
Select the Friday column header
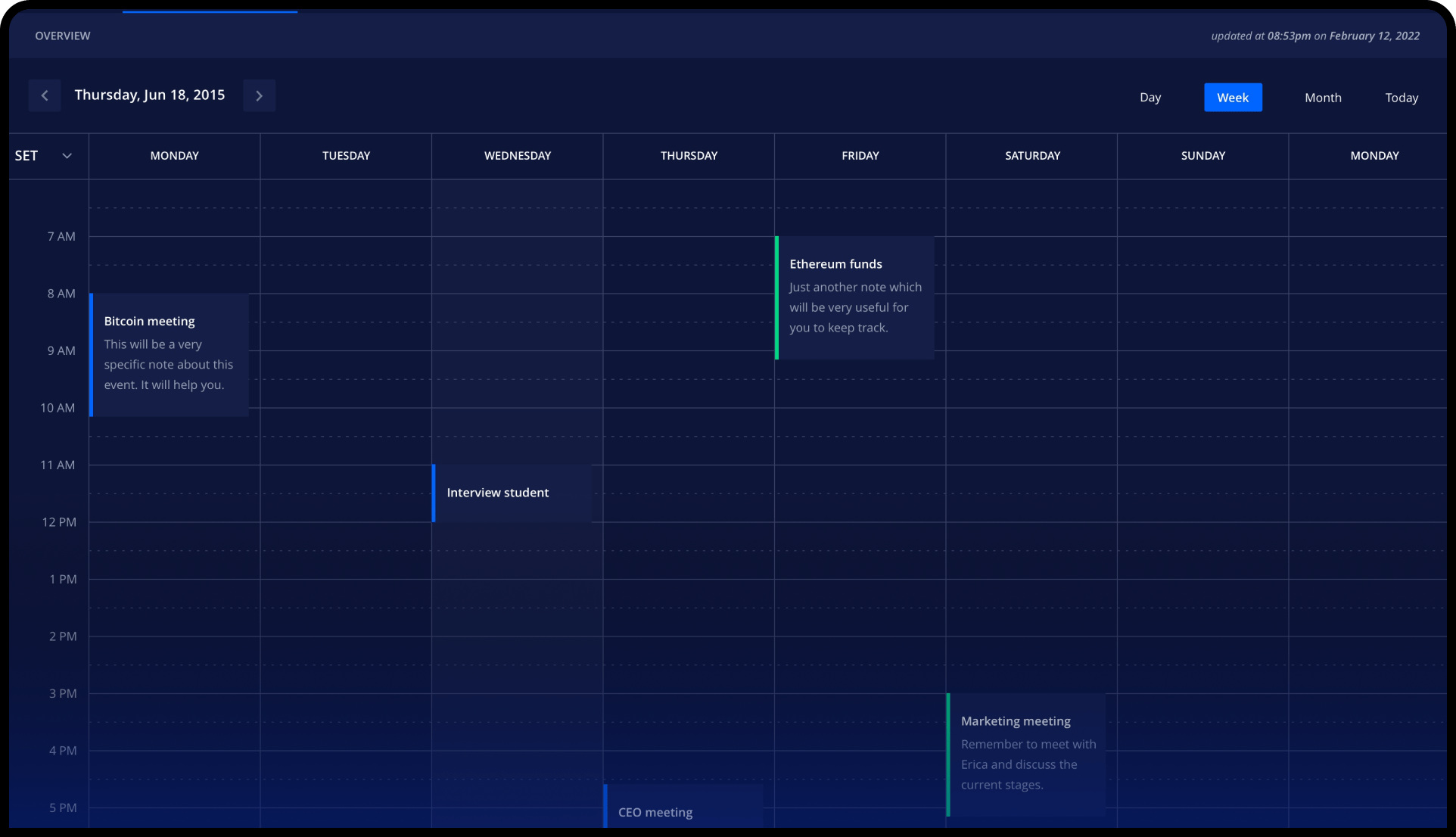coord(860,156)
